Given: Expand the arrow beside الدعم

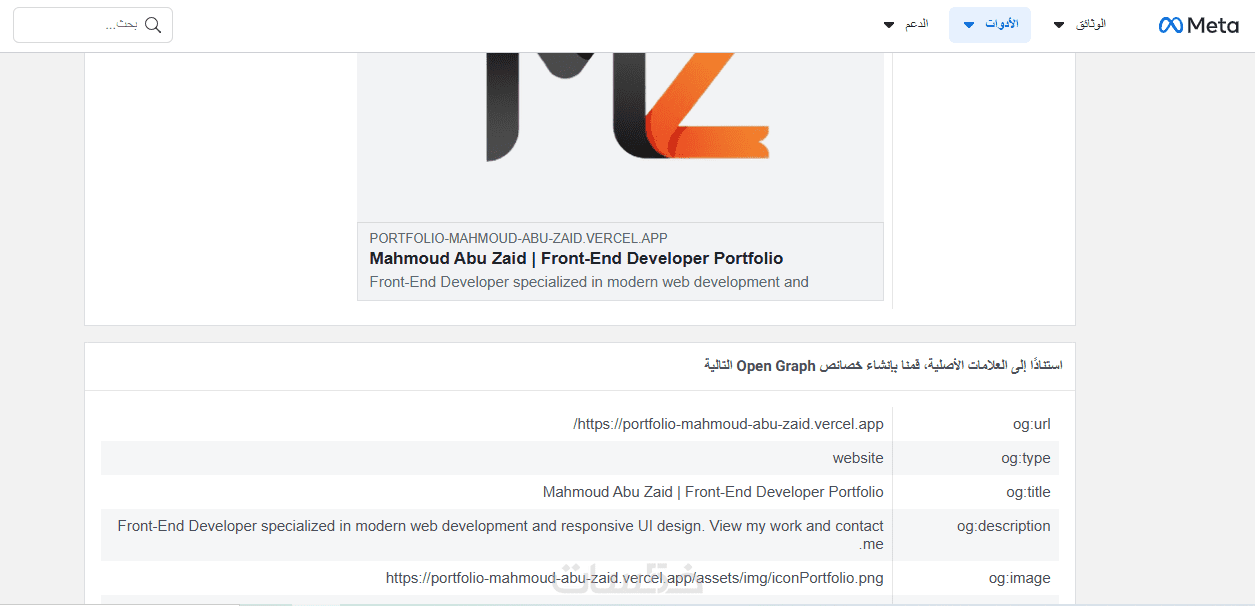Looking at the screenshot, I should tap(888, 25).
